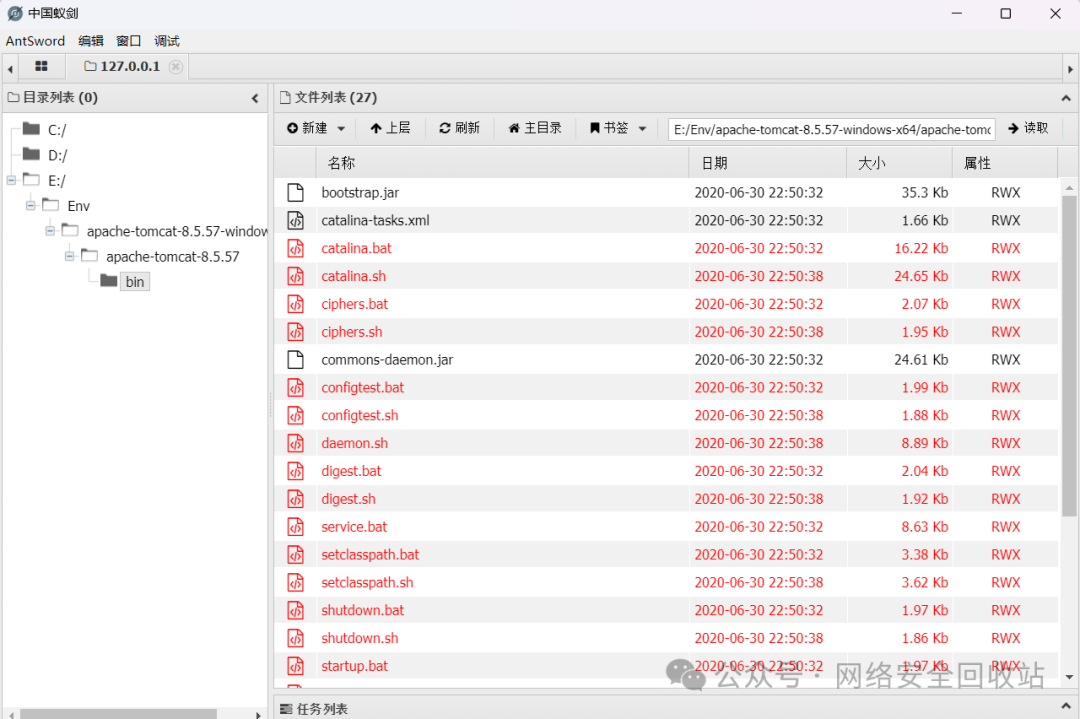The height and width of the screenshot is (719, 1080).
Task: Collapse the file list panel chevron
Action: (1066, 98)
